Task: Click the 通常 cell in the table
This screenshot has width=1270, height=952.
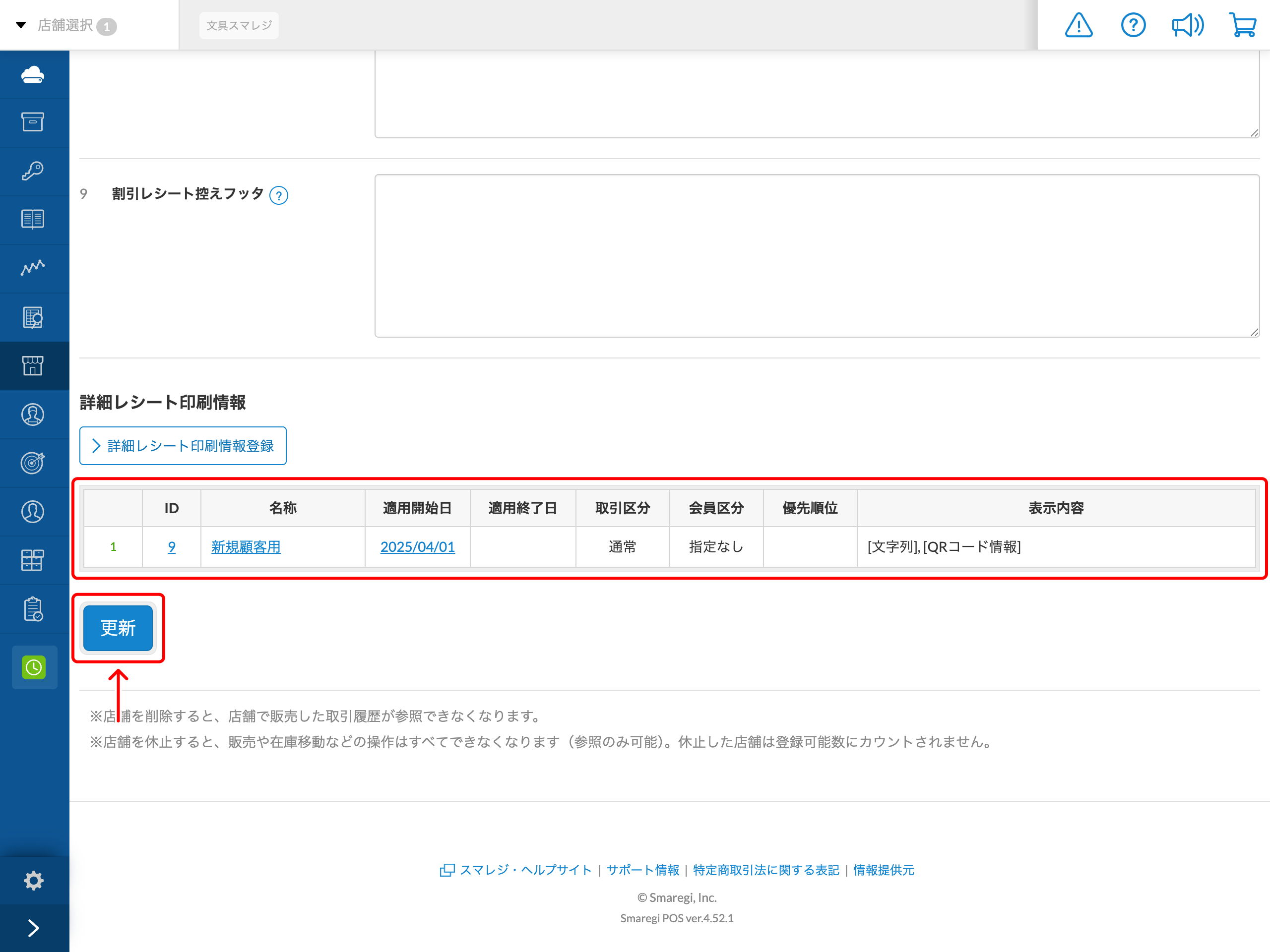Action: pos(623,547)
